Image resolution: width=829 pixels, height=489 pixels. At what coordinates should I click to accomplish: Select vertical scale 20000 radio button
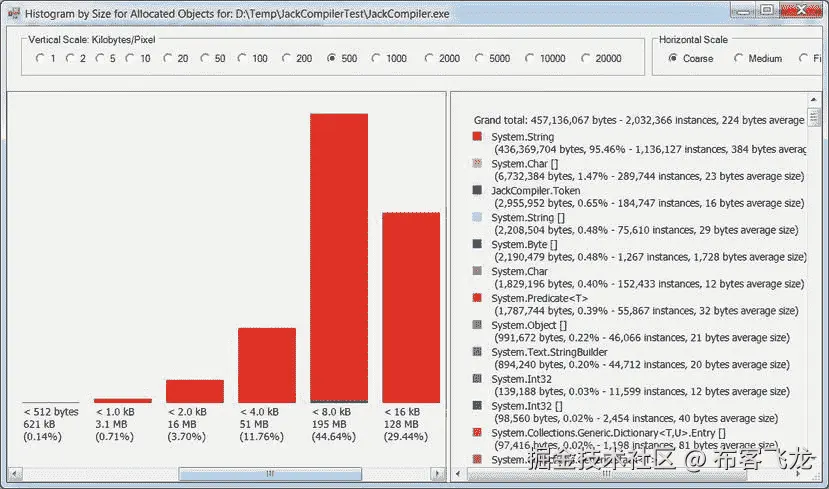[585, 58]
